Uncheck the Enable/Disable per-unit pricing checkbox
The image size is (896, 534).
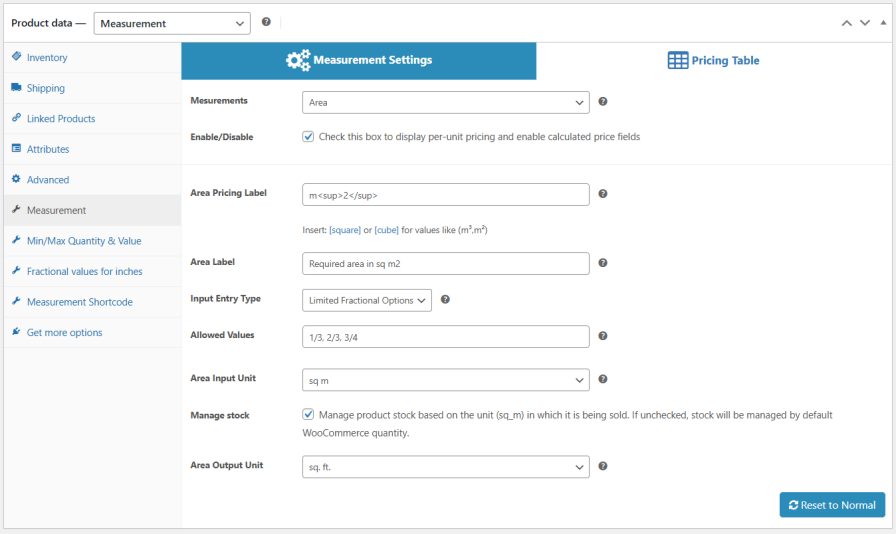308,136
